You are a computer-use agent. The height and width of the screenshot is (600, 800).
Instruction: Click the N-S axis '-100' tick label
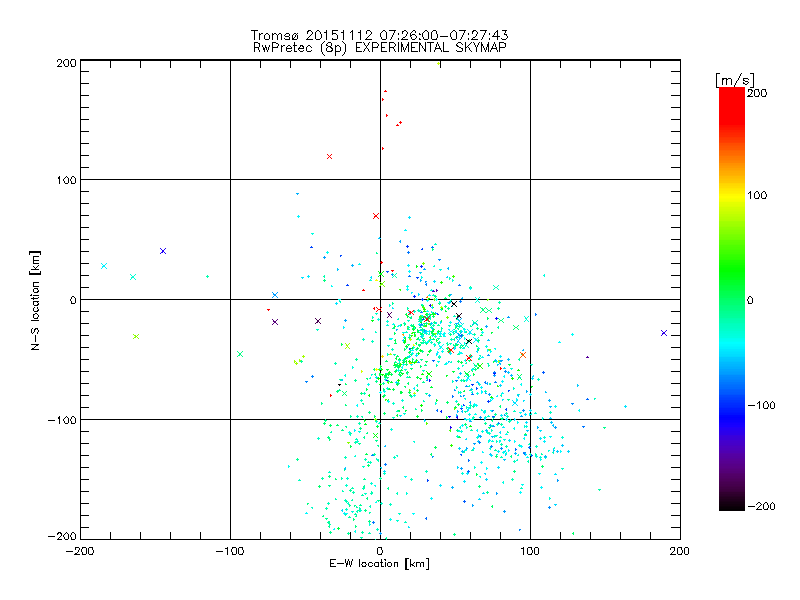tap(62, 420)
